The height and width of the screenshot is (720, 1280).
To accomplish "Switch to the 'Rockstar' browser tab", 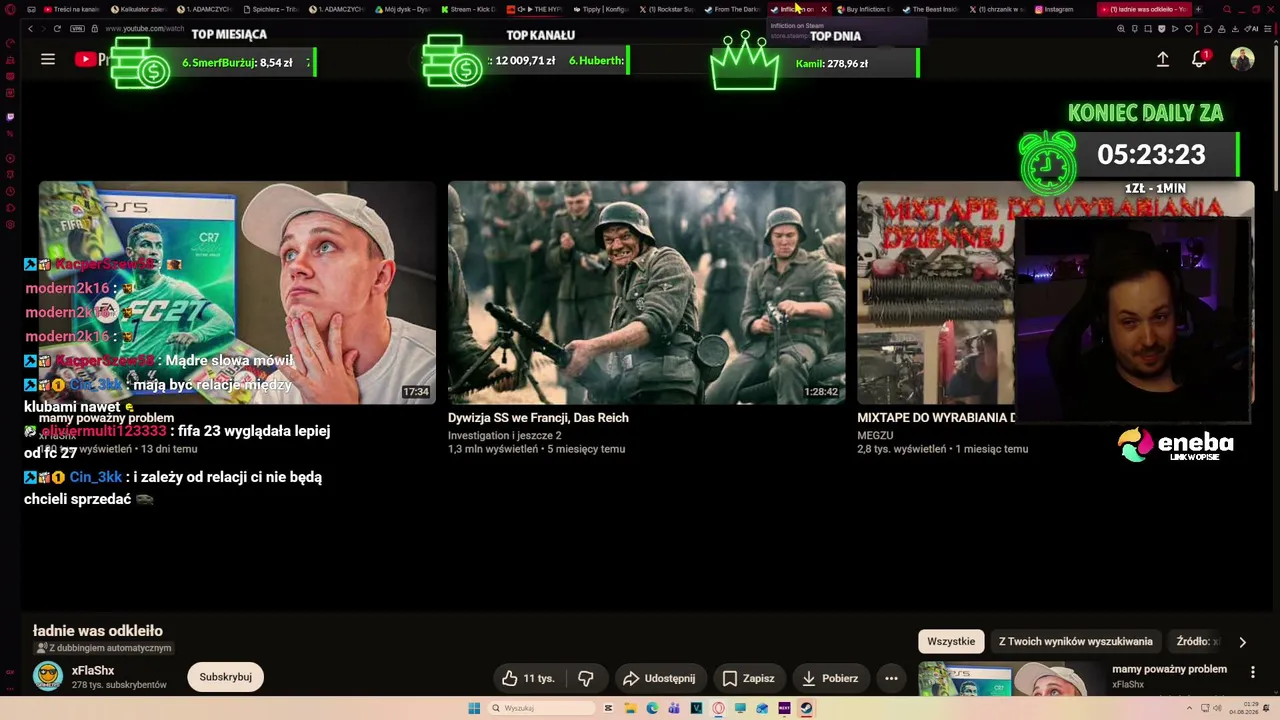I will click(666, 9).
